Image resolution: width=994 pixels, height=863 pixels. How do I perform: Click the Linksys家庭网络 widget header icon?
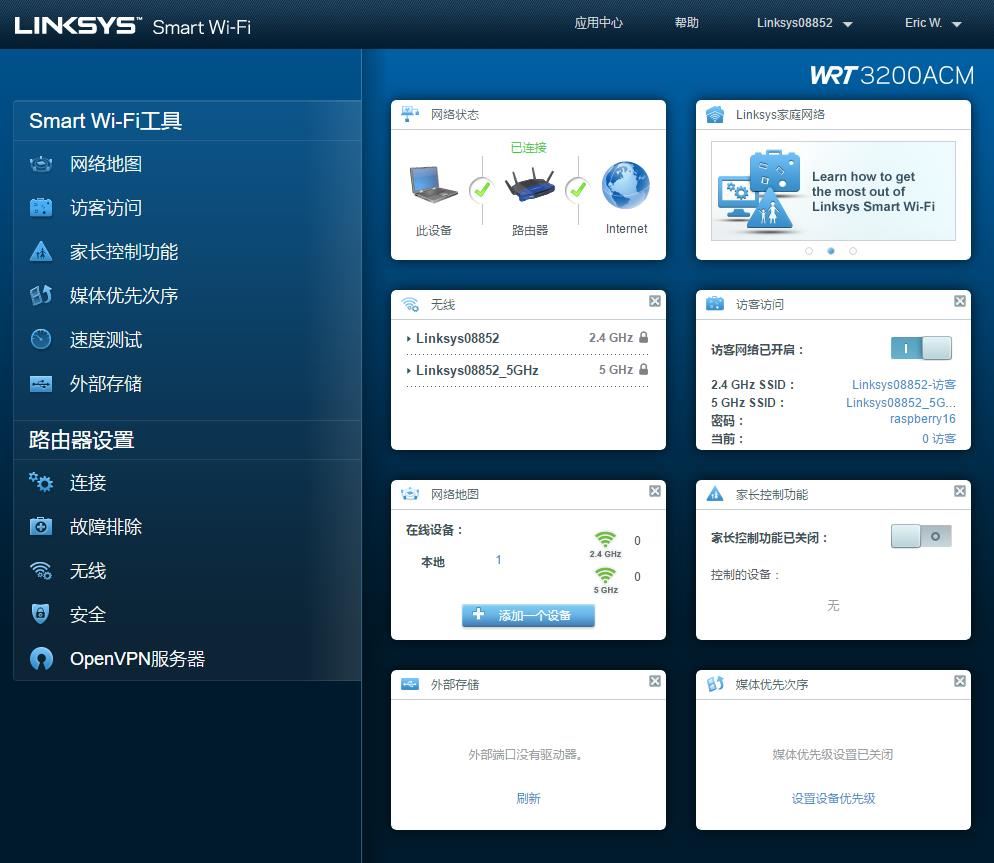[715, 115]
